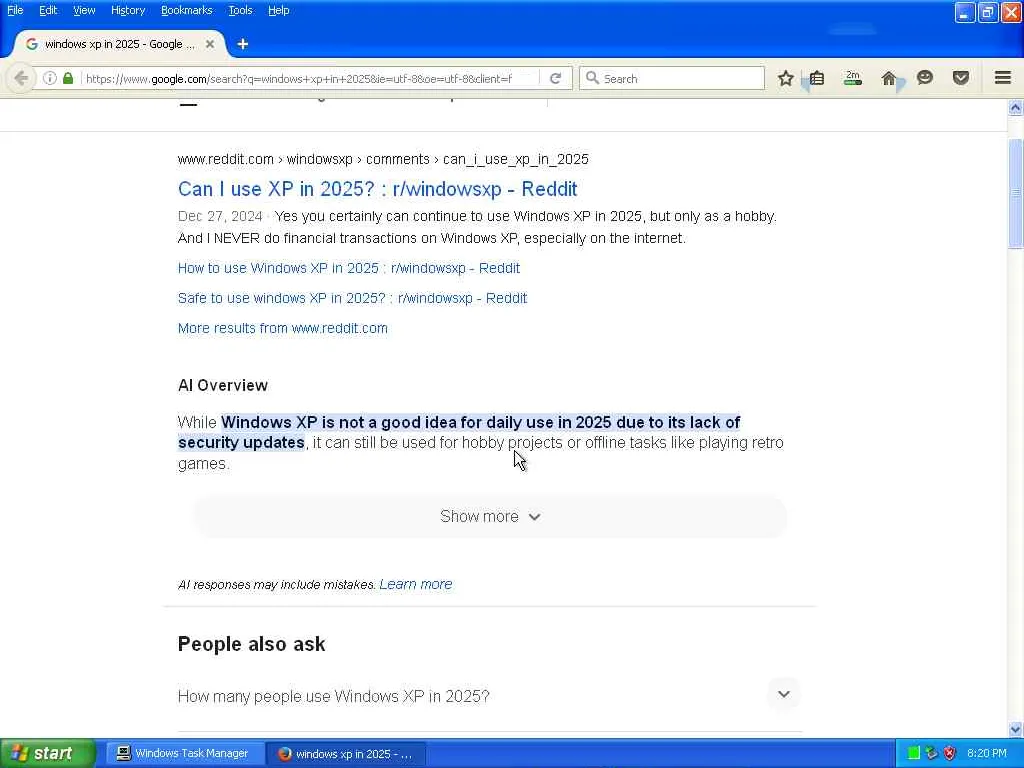Click 'More results from www.reddit.com'

282,328
